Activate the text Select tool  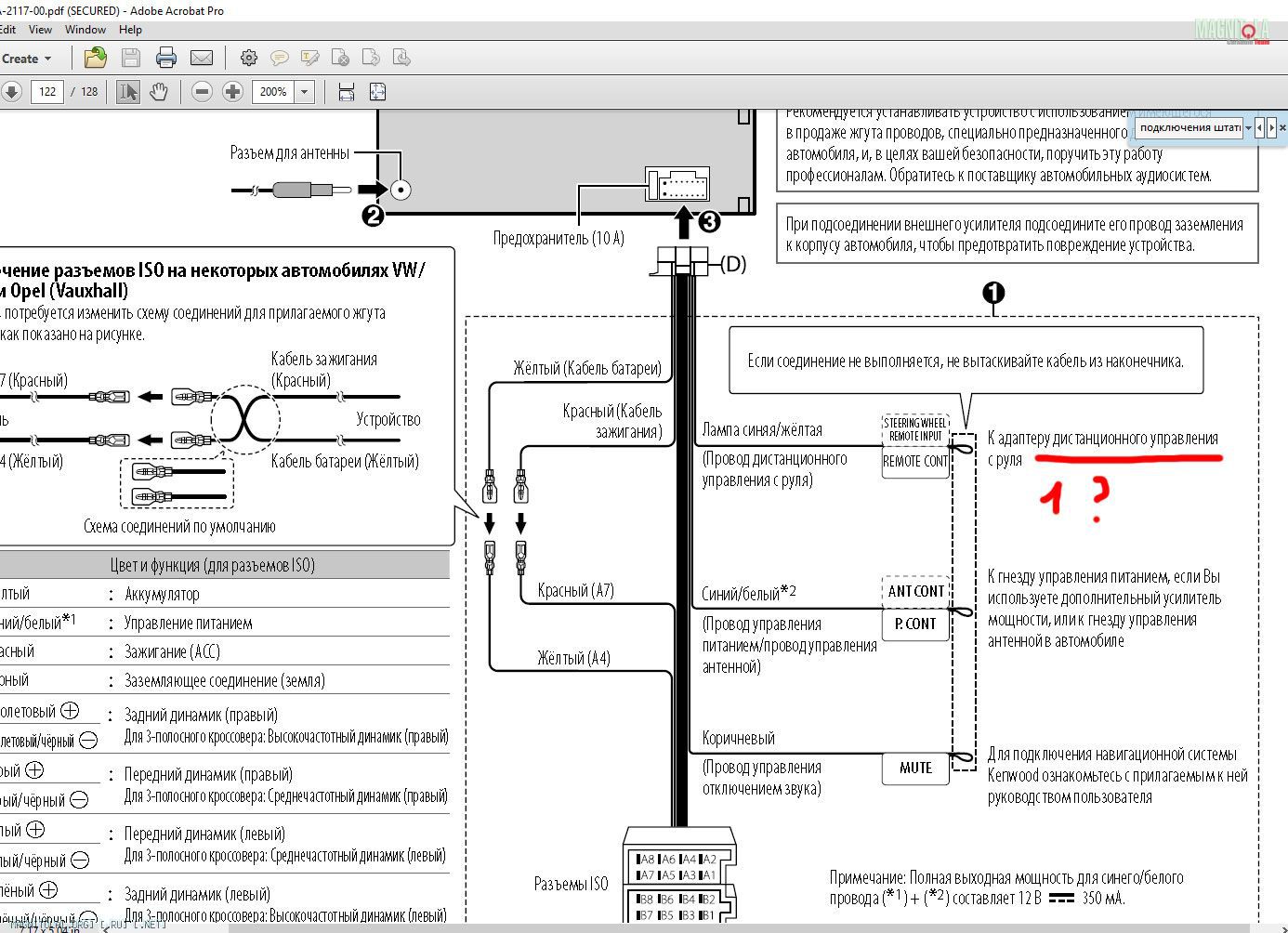(x=128, y=92)
